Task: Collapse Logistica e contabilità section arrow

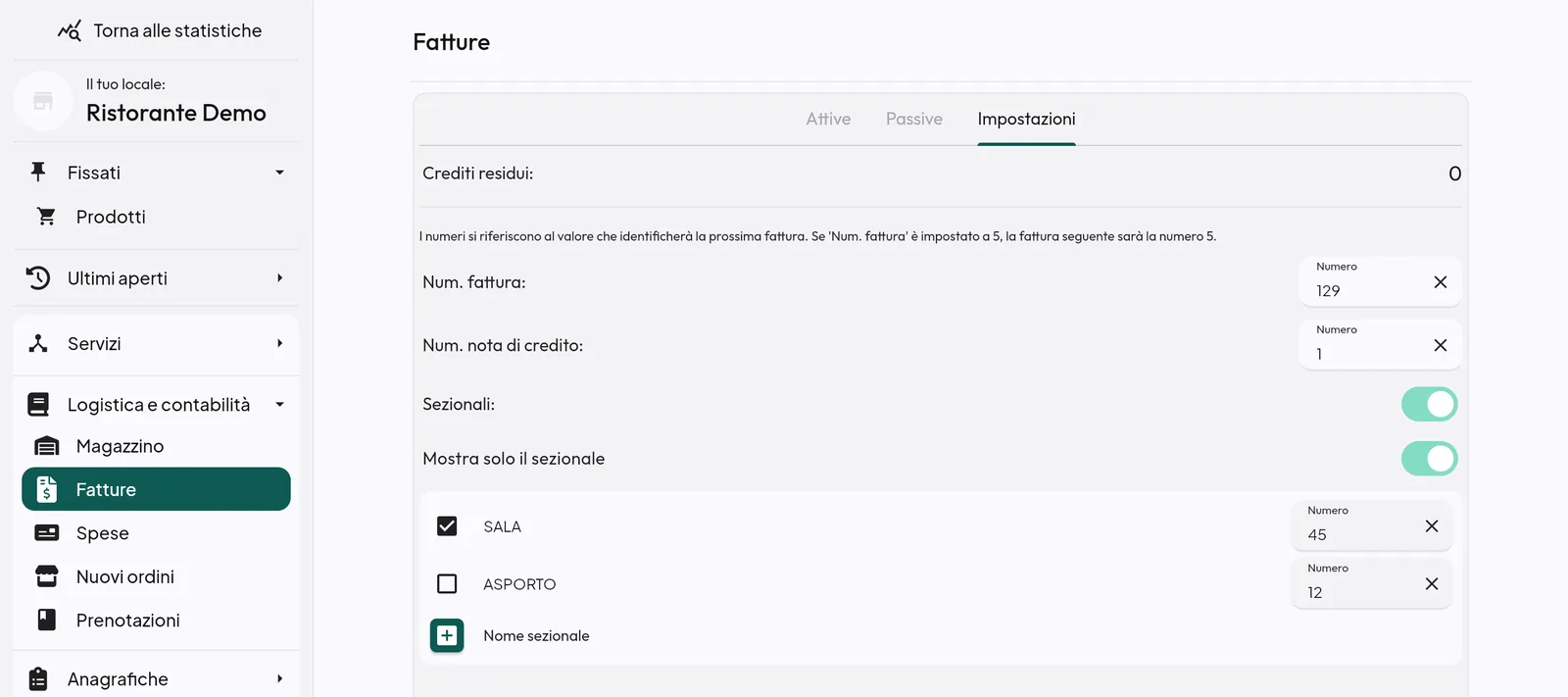Action: tap(279, 405)
